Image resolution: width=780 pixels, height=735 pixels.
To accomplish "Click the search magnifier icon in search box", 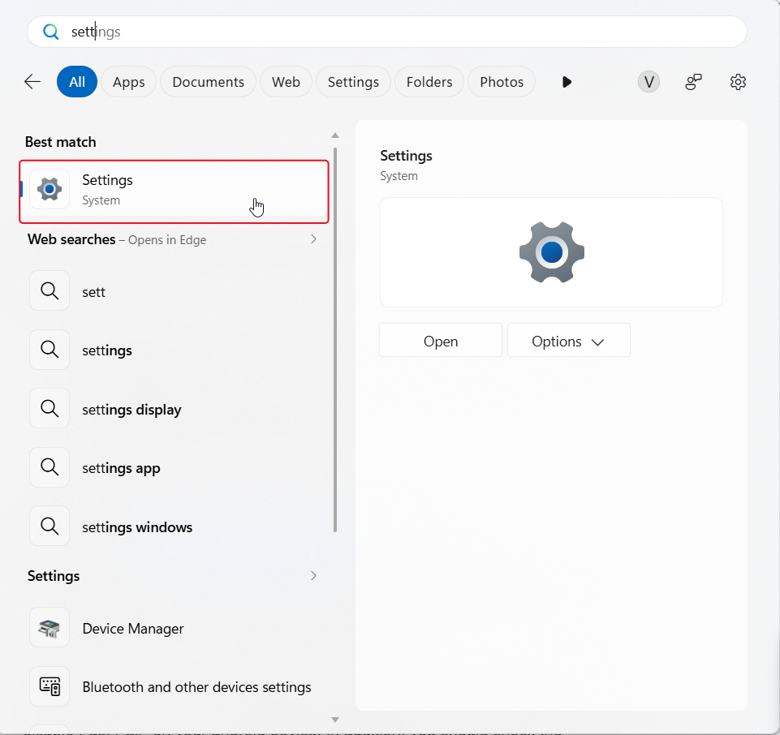I will coord(50,32).
